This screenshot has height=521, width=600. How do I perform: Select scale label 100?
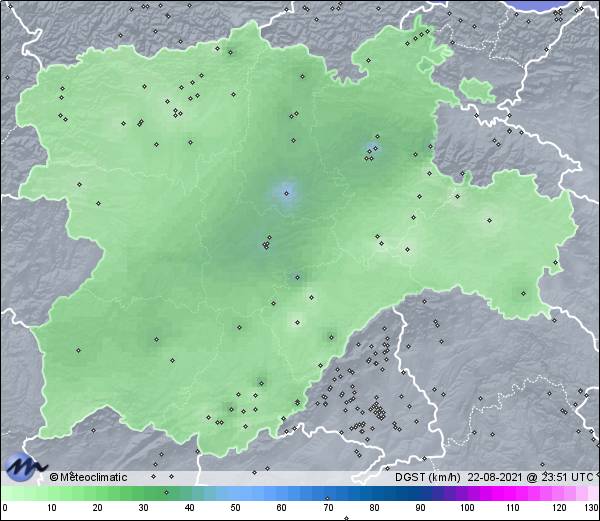467,508
